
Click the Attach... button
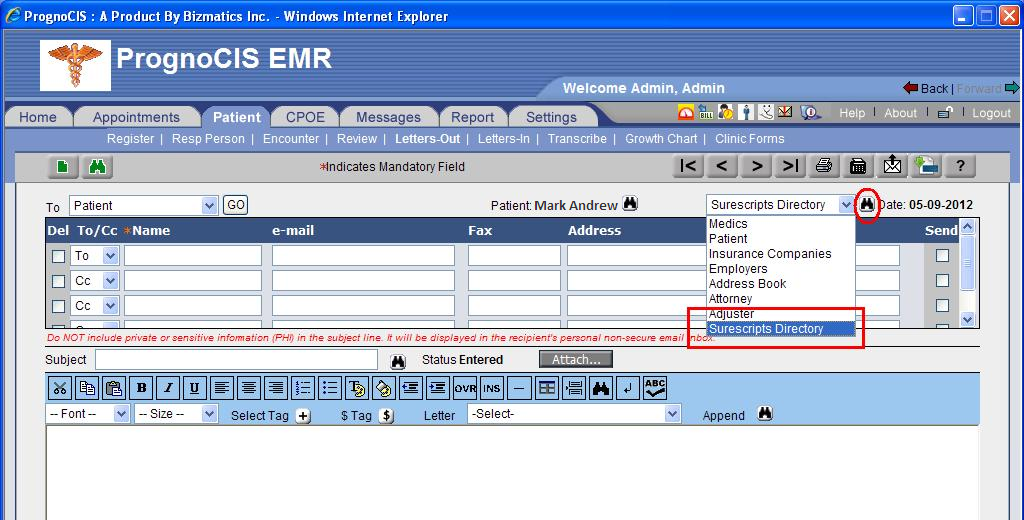tap(576, 359)
